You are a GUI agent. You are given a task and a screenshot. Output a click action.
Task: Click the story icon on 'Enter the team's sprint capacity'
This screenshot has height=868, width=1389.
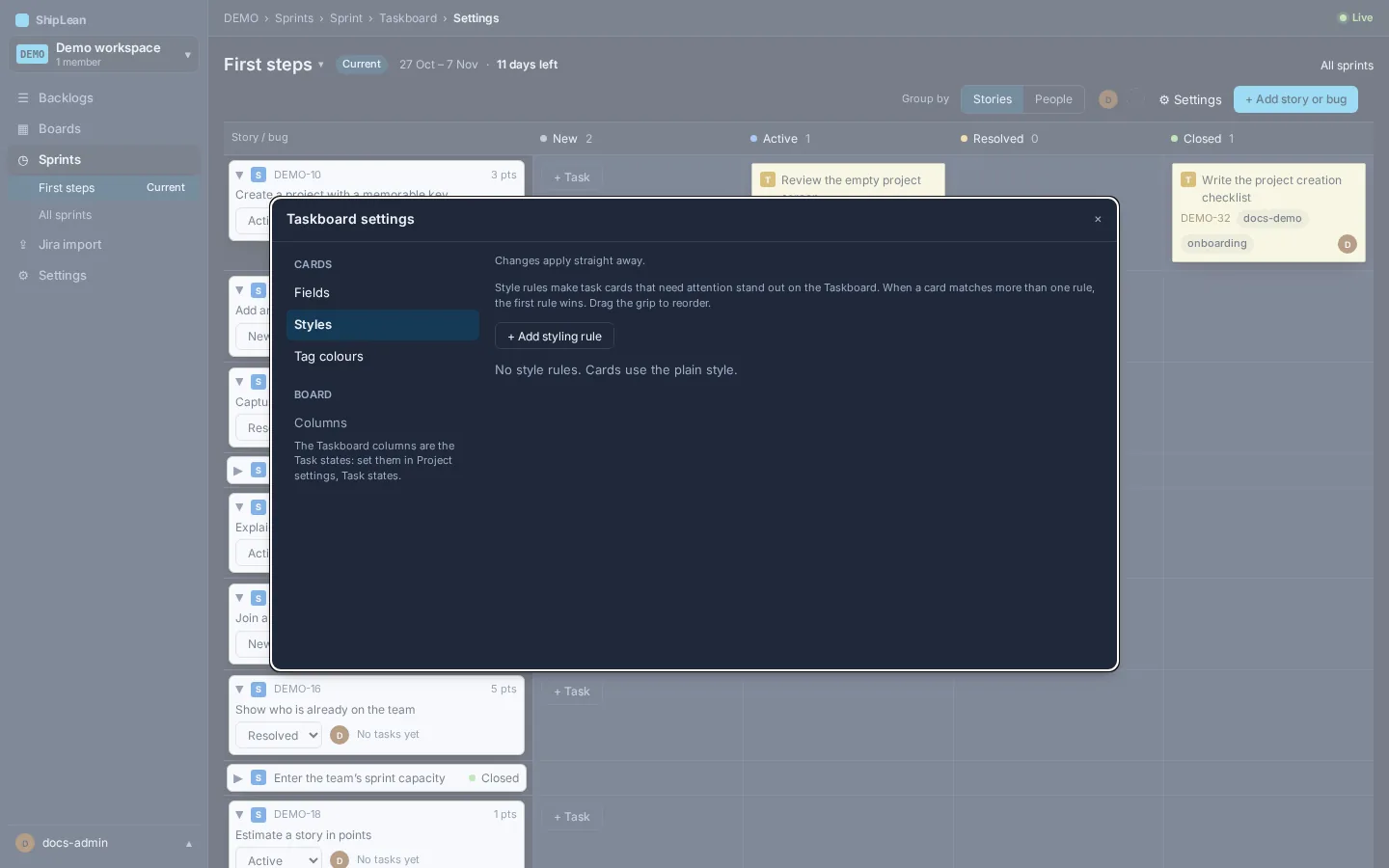[x=259, y=778]
